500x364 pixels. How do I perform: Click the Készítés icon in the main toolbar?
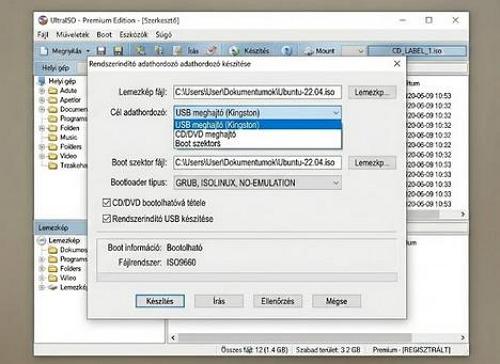(235, 51)
